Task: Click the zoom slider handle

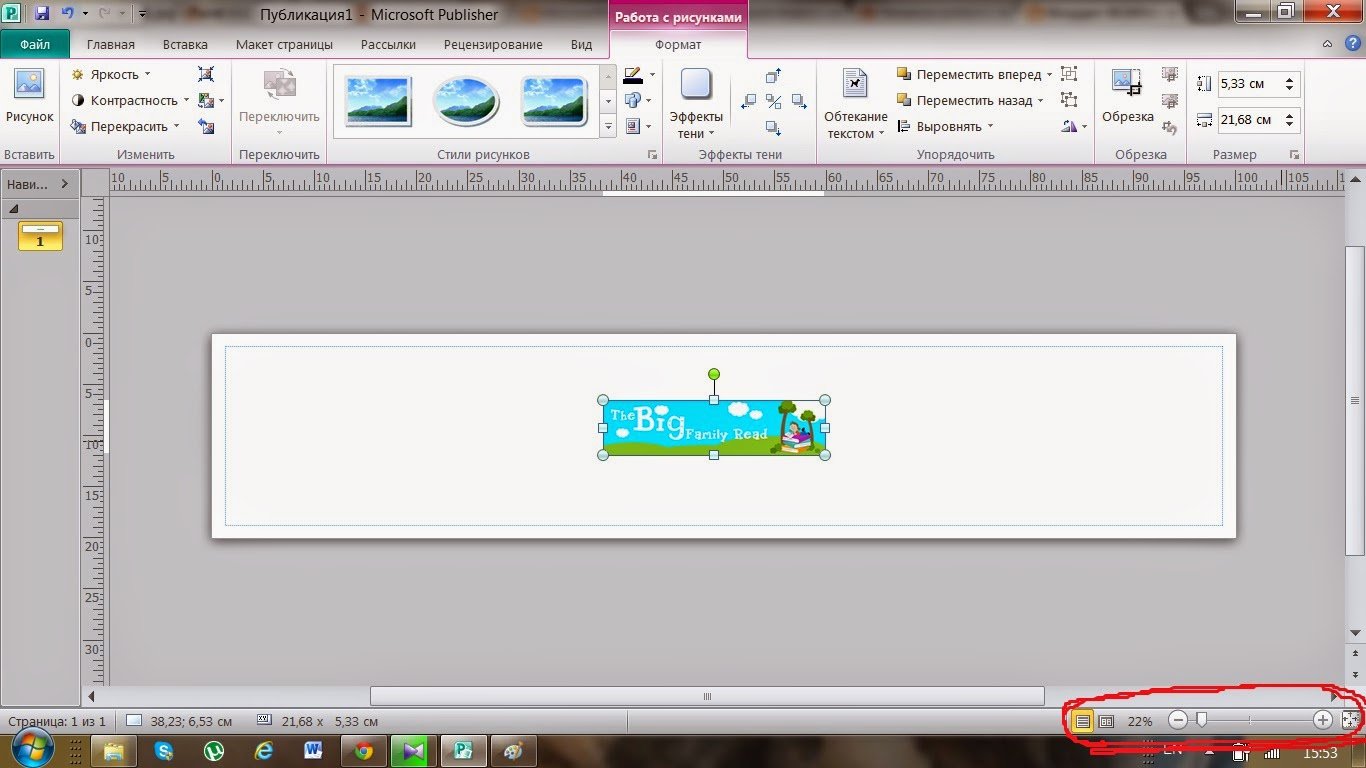Action: (x=1201, y=719)
